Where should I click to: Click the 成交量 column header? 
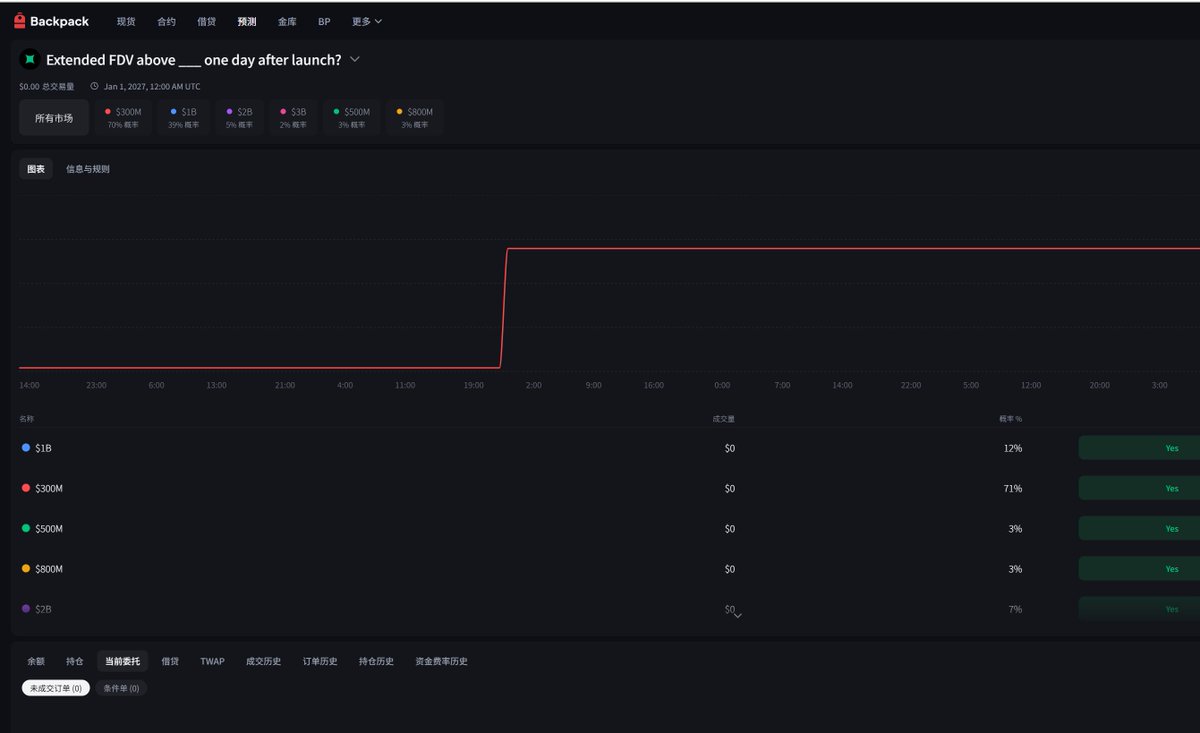click(724, 419)
